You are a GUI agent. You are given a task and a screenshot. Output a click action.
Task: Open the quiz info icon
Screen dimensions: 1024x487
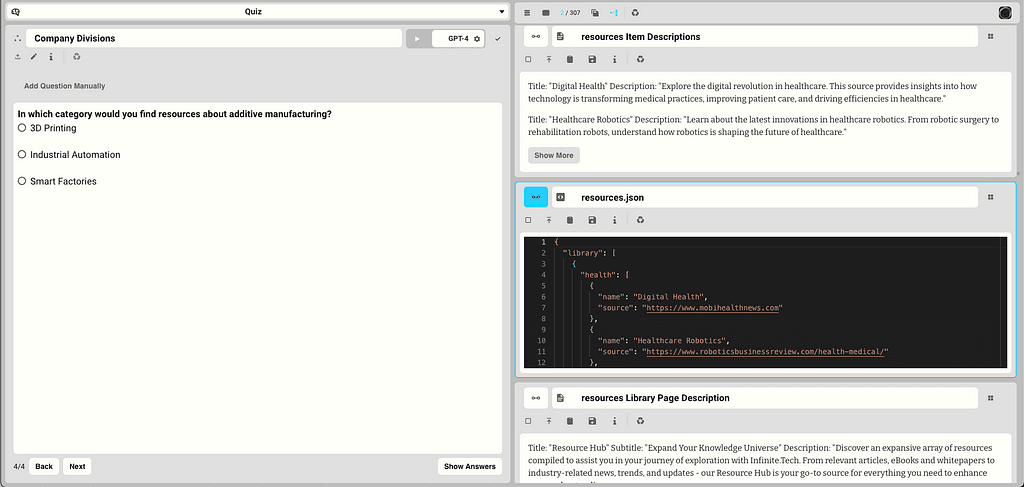(51, 57)
